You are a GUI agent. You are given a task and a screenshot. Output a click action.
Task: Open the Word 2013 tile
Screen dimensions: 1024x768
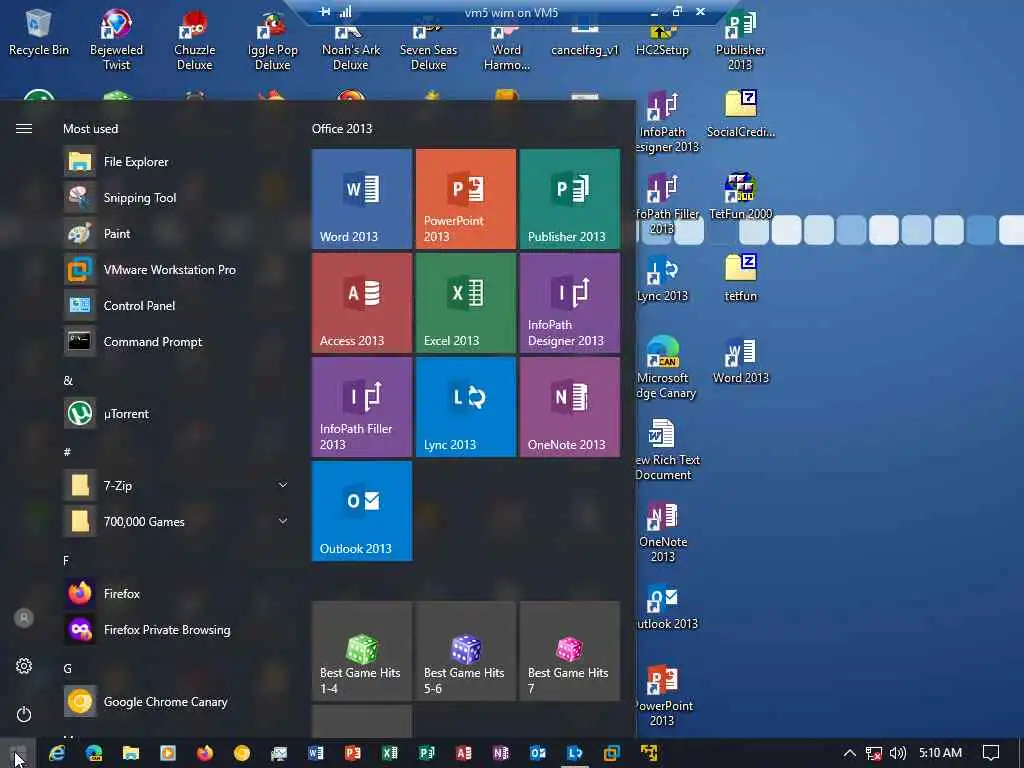[x=361, y=199]
